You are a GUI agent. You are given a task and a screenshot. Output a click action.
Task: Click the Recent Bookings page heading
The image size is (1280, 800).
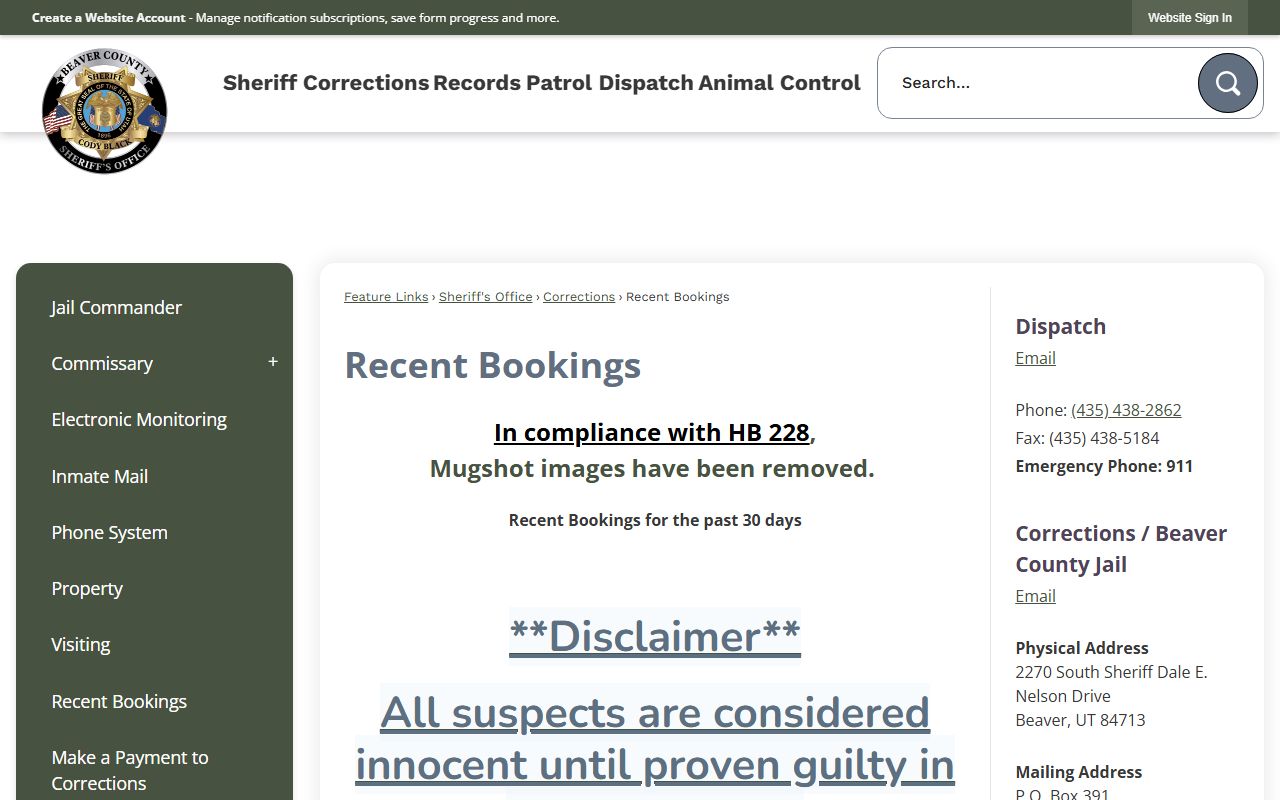click(493, 365)
